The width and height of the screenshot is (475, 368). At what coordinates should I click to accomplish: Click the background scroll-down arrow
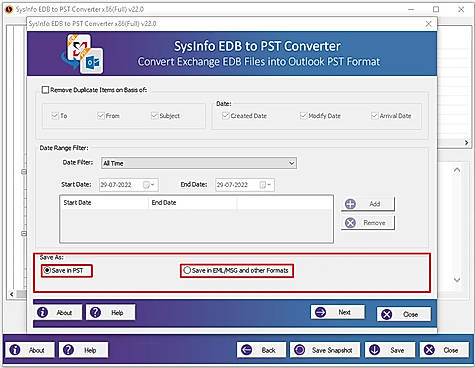[457, 279]
